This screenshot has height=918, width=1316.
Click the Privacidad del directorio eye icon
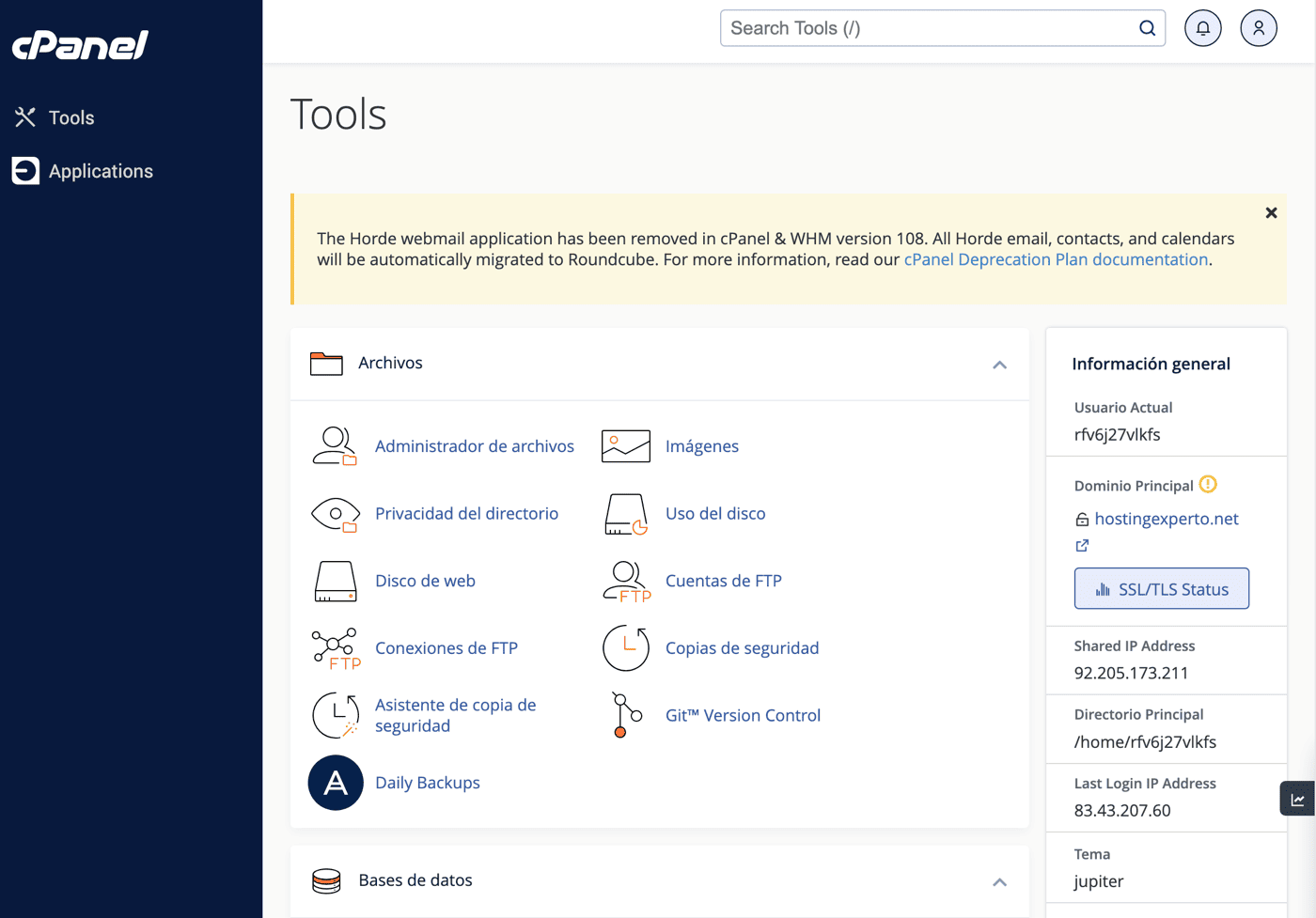point(336,514)
